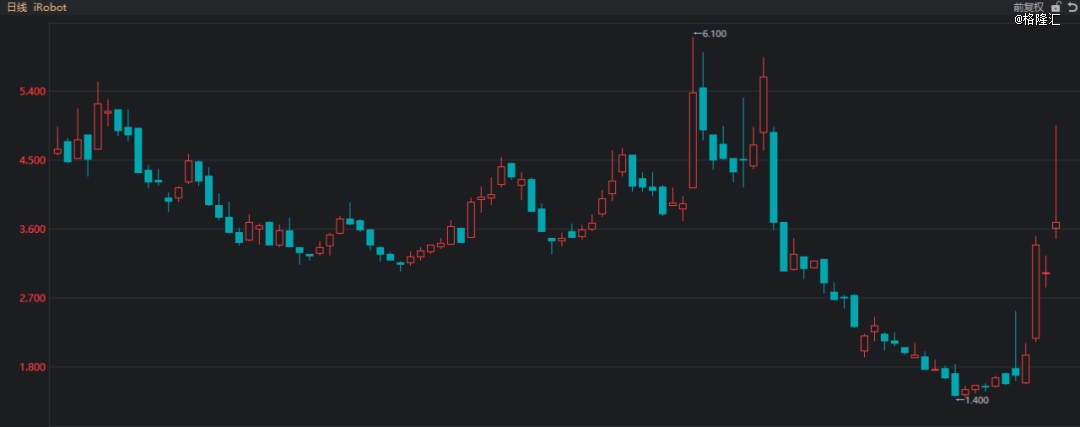
Task: Click the small red doji candle second from right
Action: click(x=1046, y=273)
